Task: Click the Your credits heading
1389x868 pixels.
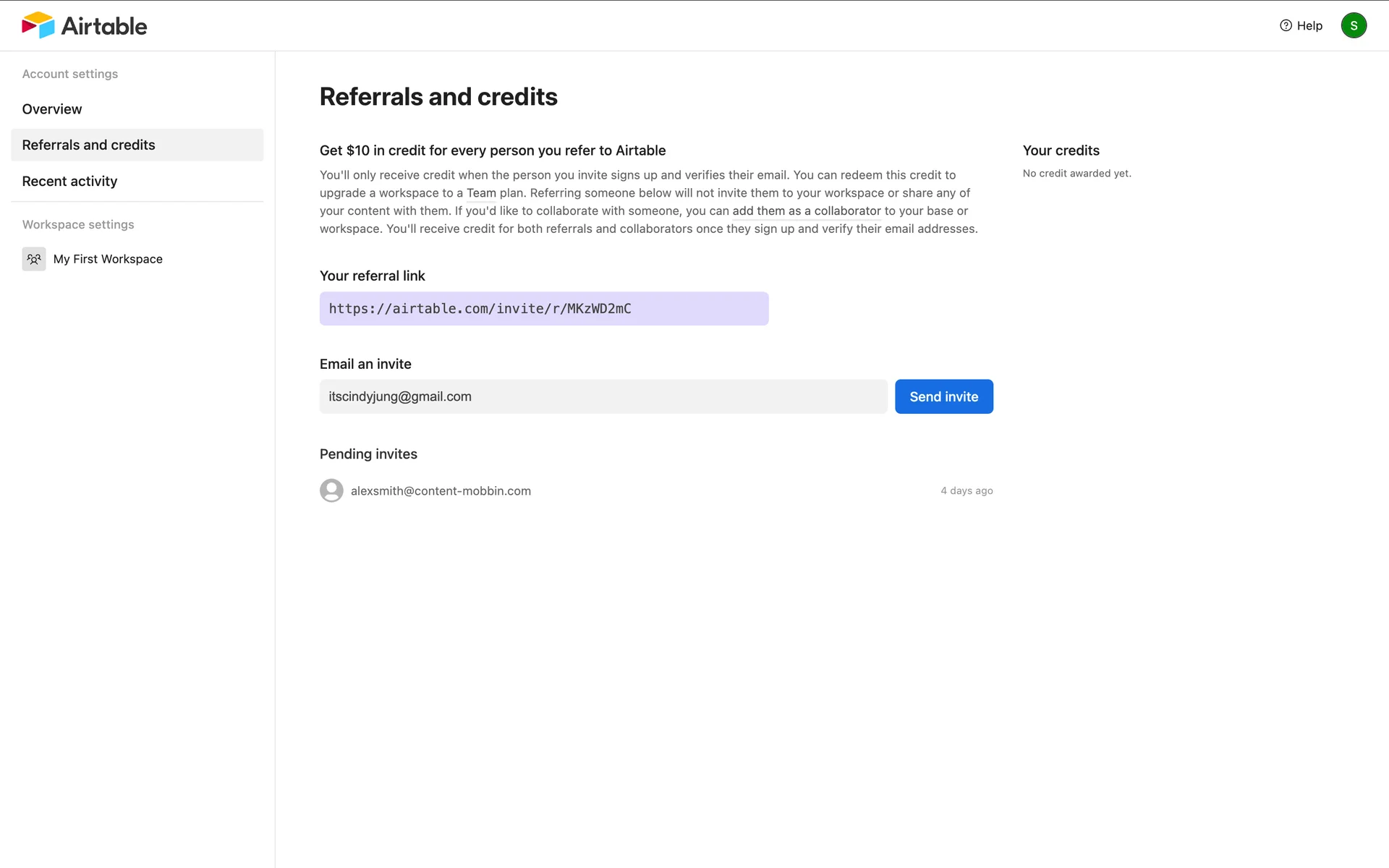Action: coord(1061,150)
